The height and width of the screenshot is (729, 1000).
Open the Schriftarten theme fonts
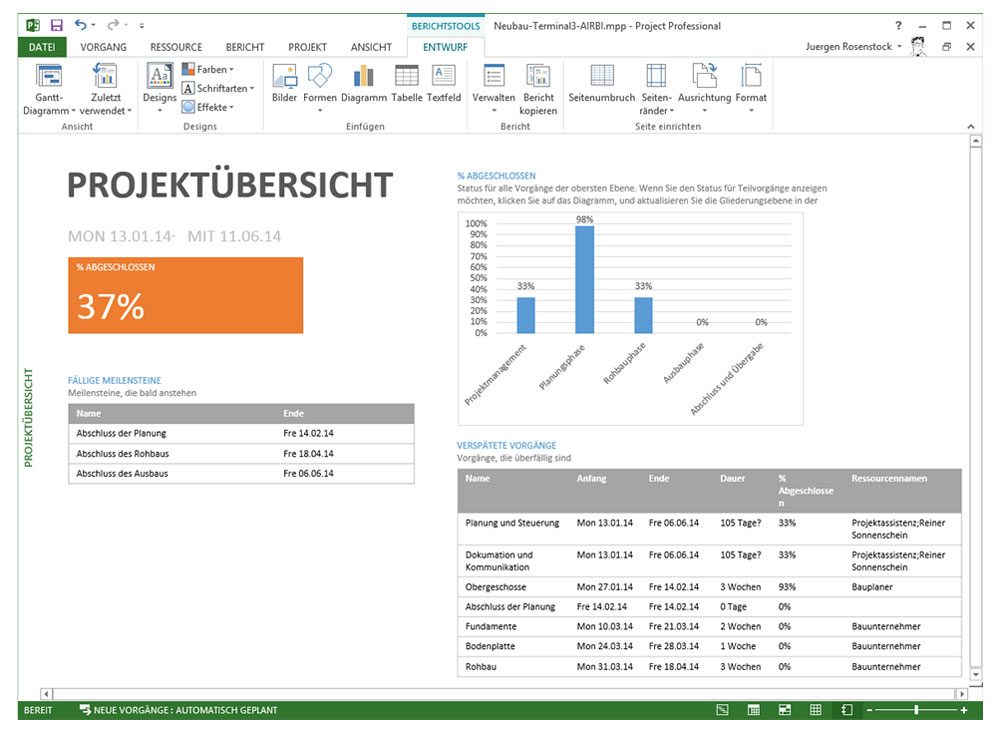pyautogui.click(x=217, y=88)
